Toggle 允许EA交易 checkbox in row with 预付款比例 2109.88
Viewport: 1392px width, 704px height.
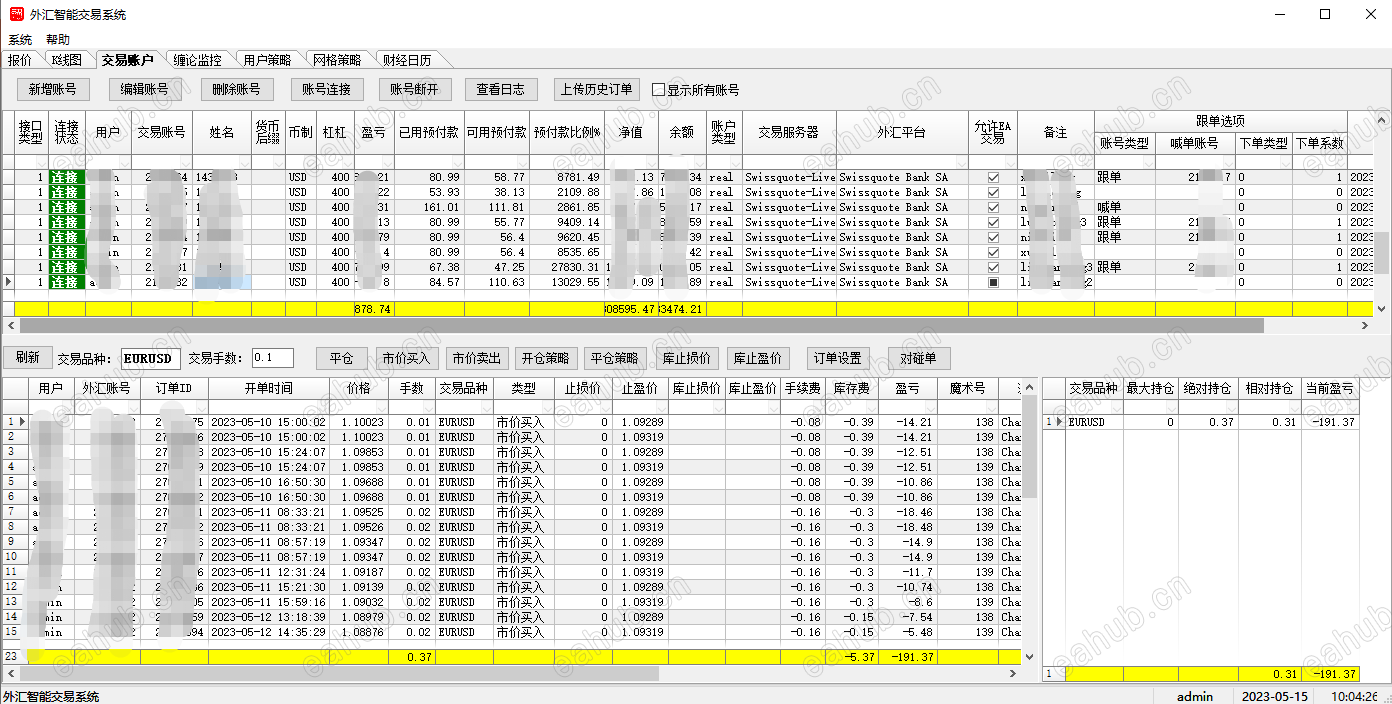pyautogui.click(x=993, y=192)
